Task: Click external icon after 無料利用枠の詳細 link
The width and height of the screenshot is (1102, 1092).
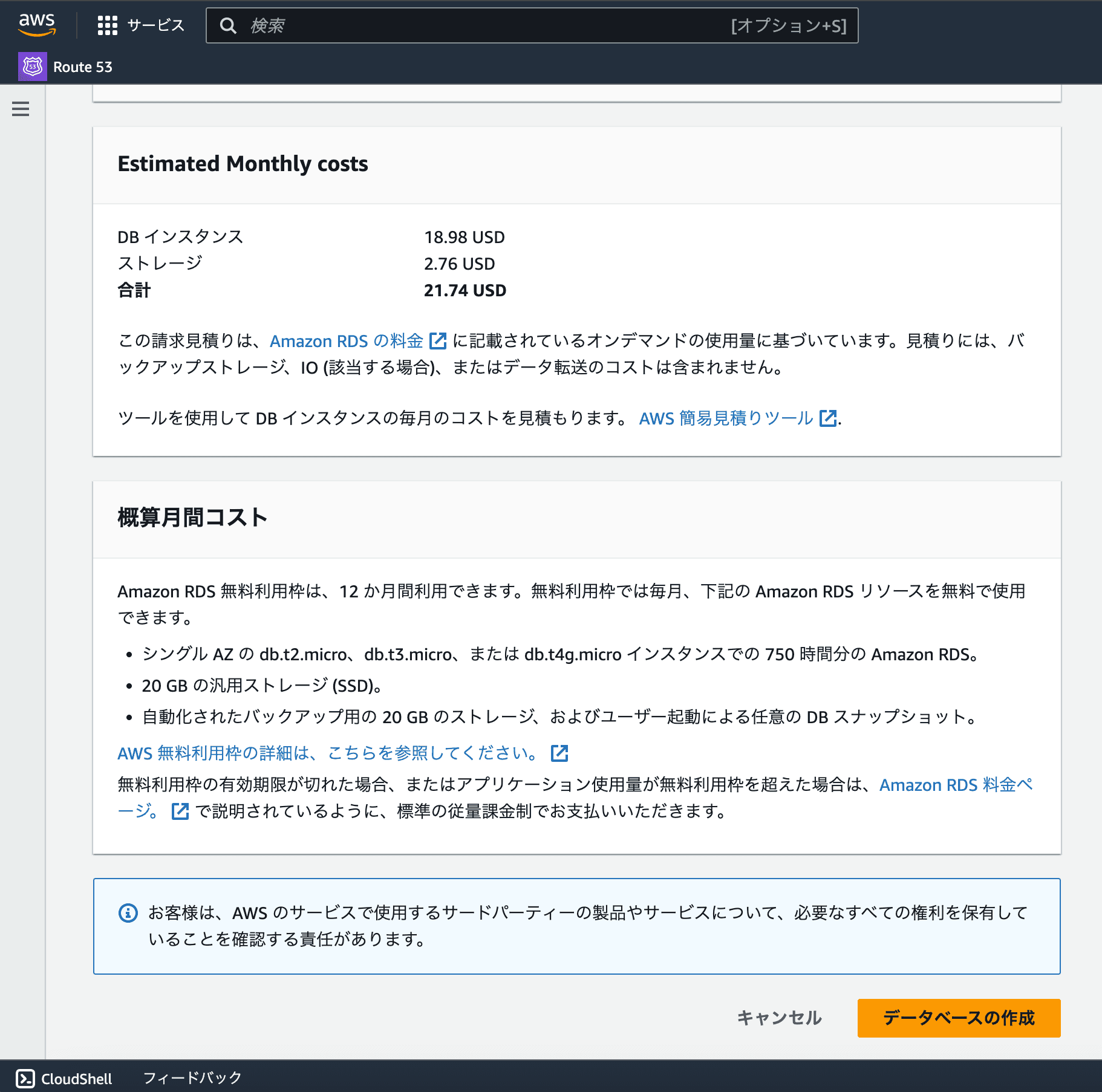Action: (x=559, y=753)
